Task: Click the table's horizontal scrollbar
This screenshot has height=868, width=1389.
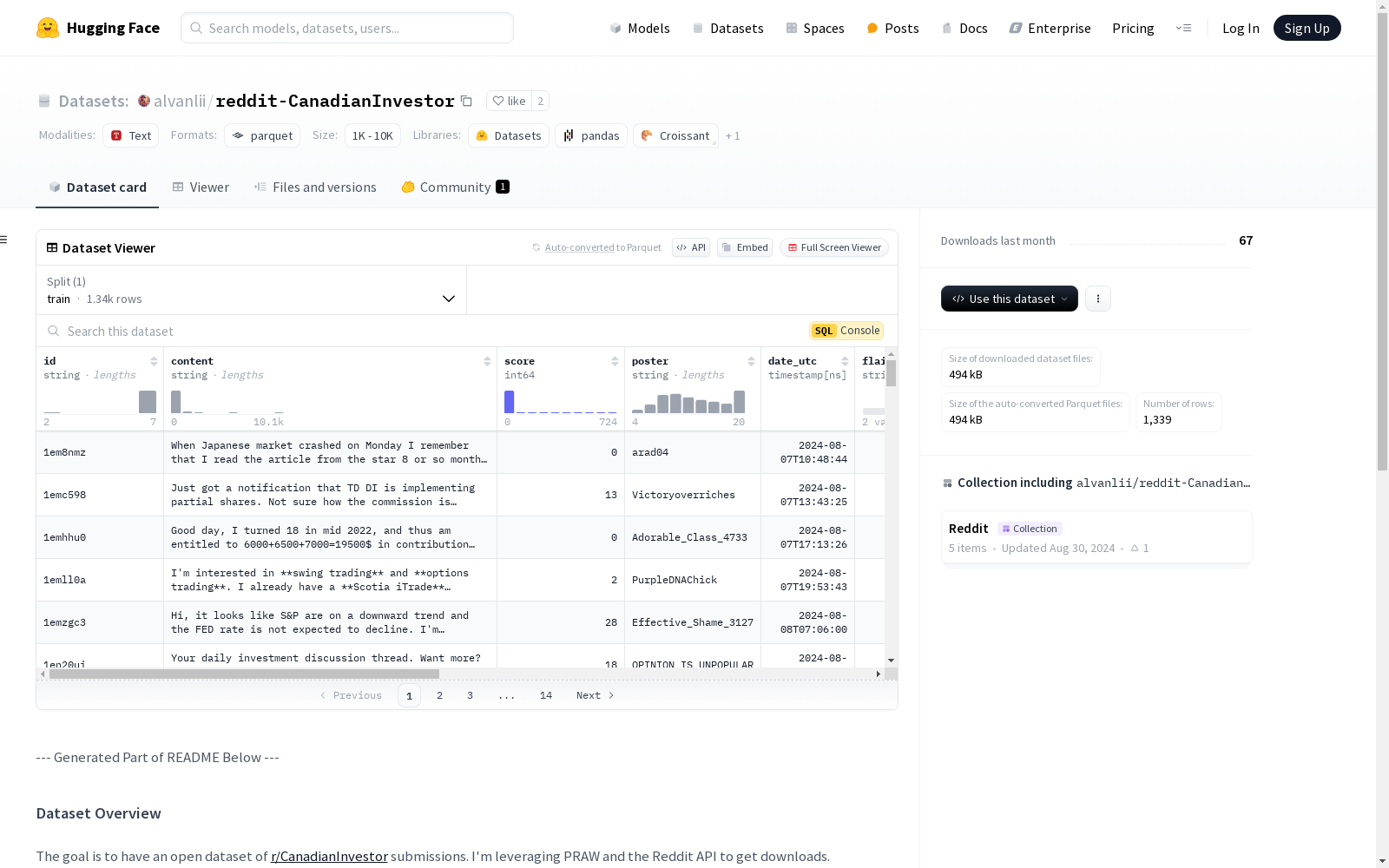Action: coord(244,674)
